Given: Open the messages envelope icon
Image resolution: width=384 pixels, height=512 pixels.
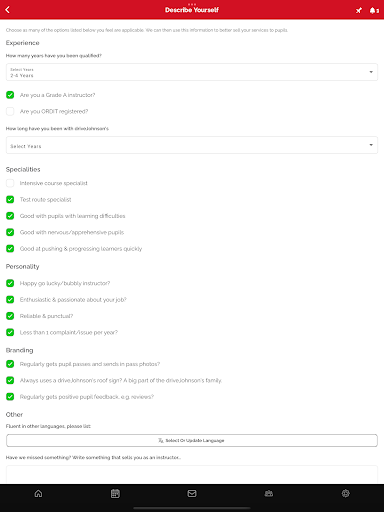Looking at the screenshot, I should point(192,493).
